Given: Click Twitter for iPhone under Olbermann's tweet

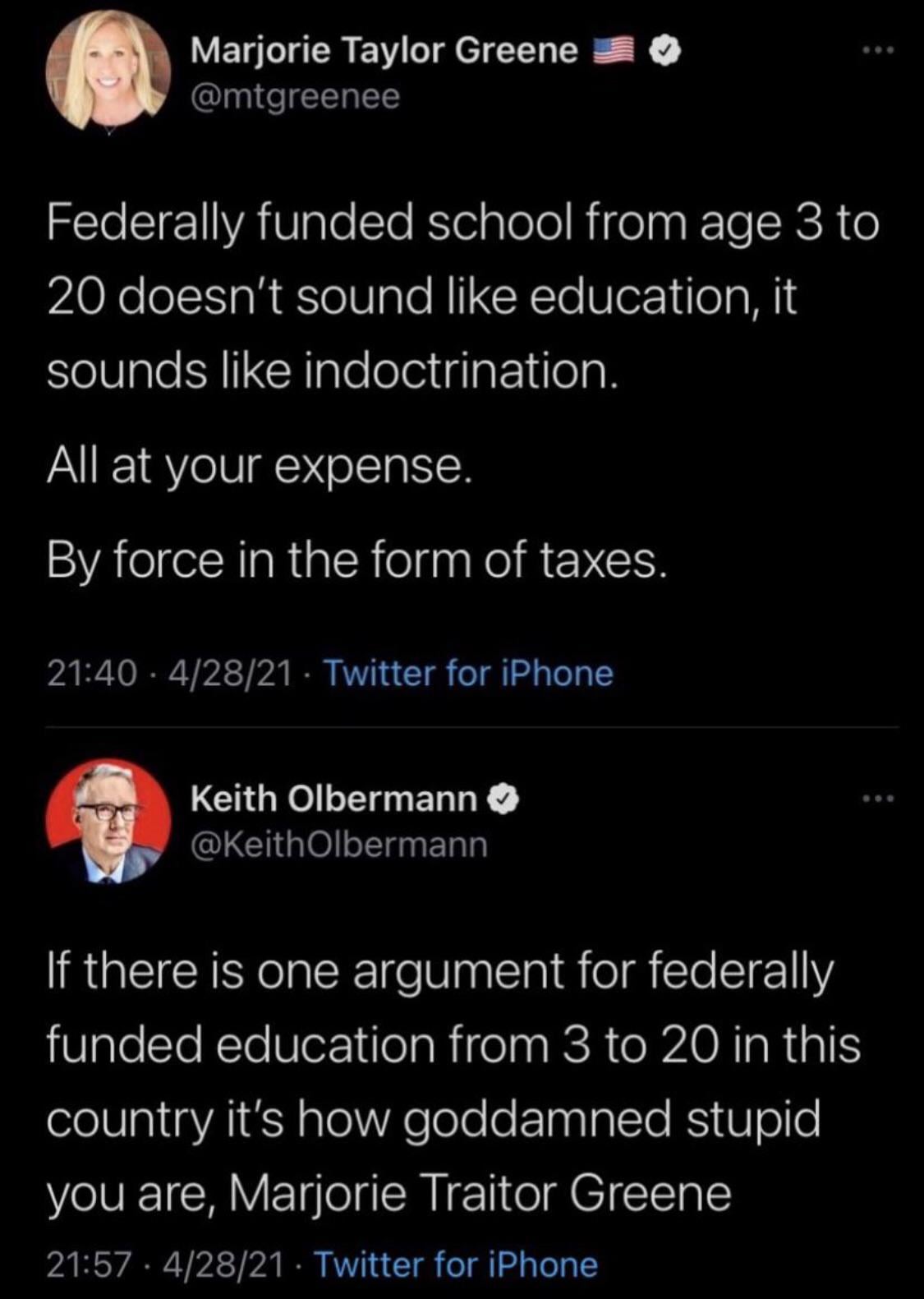Looking at the screenshot, I should click(x=456, y=1264).
